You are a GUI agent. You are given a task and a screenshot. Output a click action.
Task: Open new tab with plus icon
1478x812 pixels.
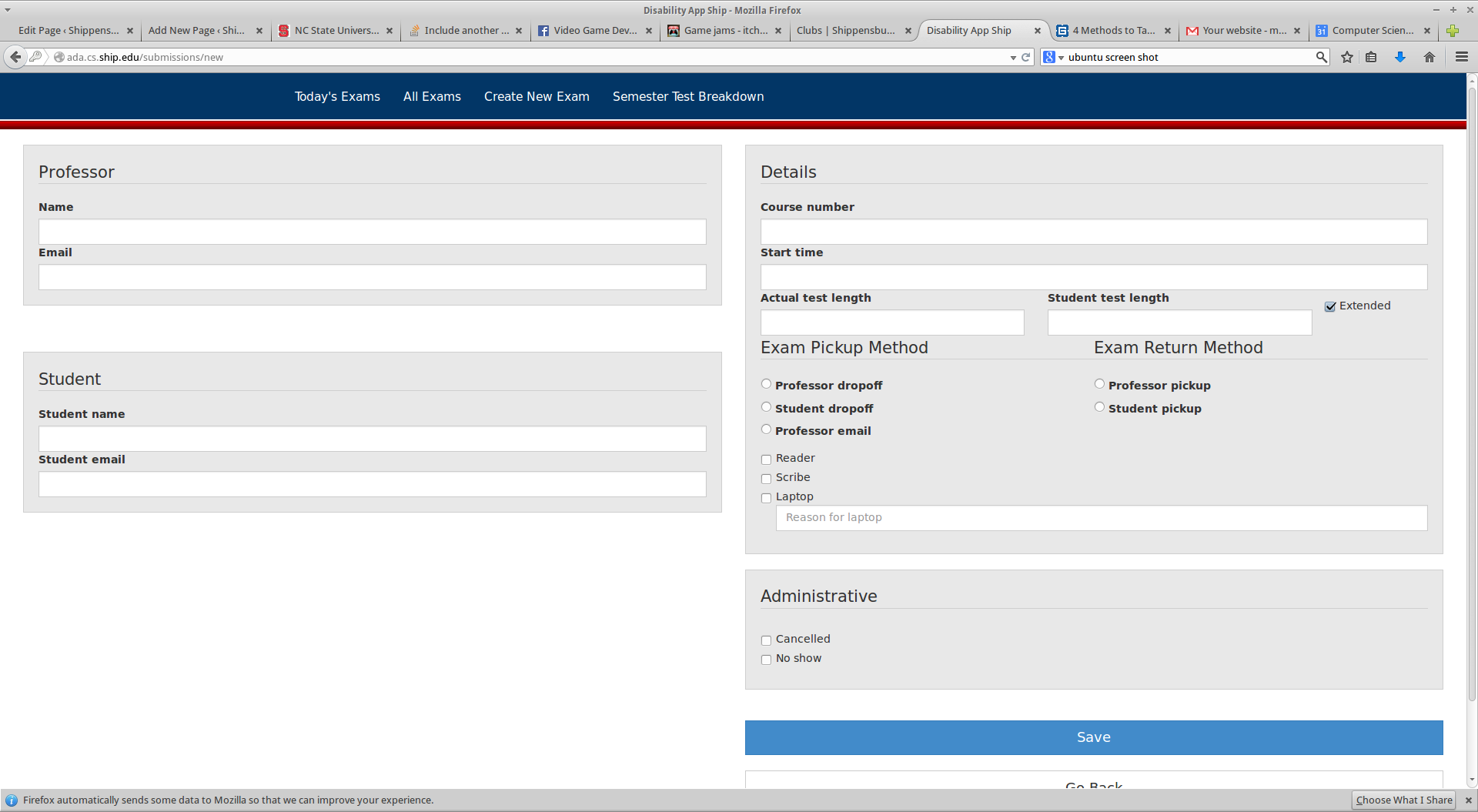(x=1453, y=31)
